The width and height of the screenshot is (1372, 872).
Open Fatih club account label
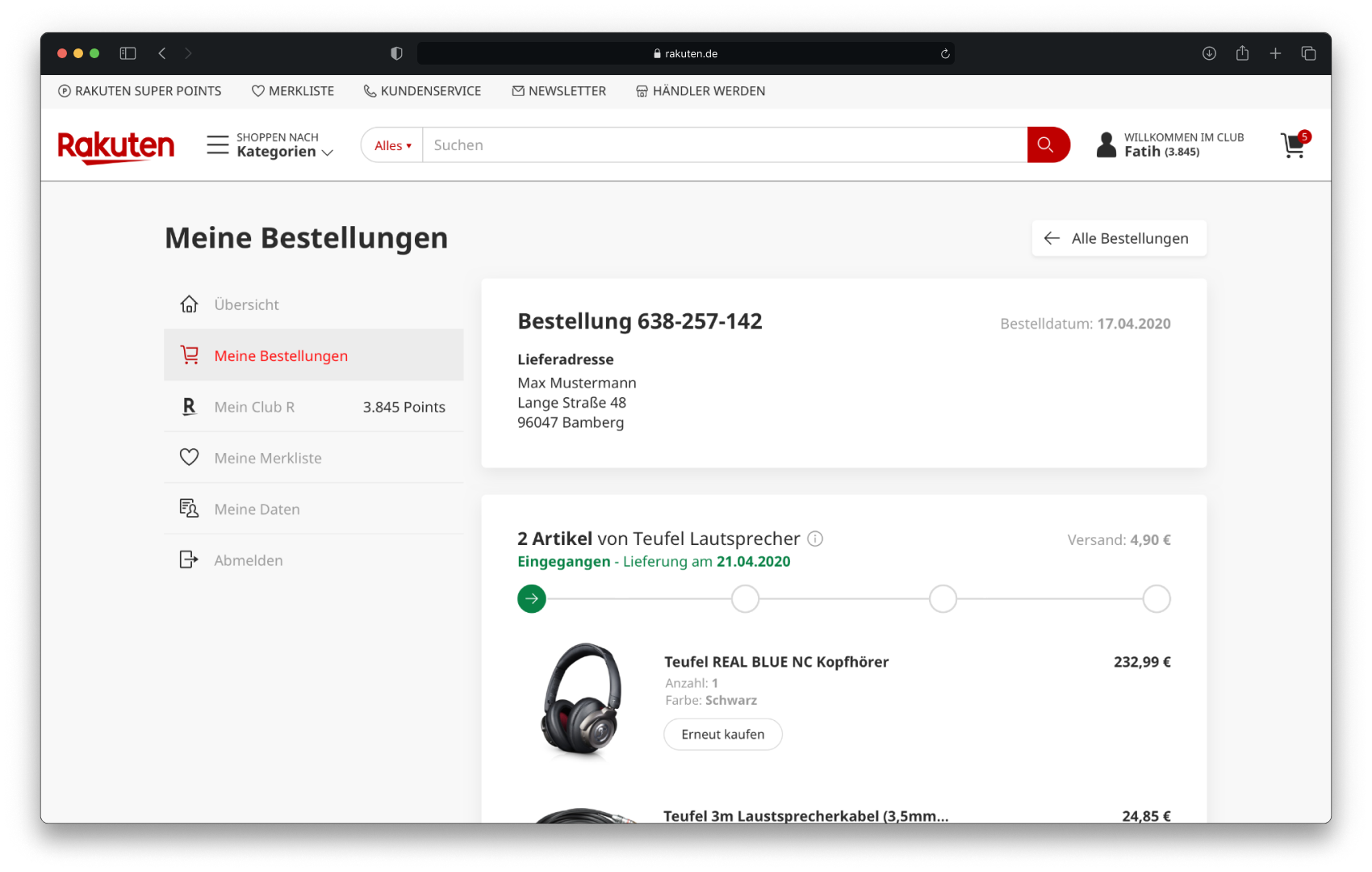click(1184, 145)
